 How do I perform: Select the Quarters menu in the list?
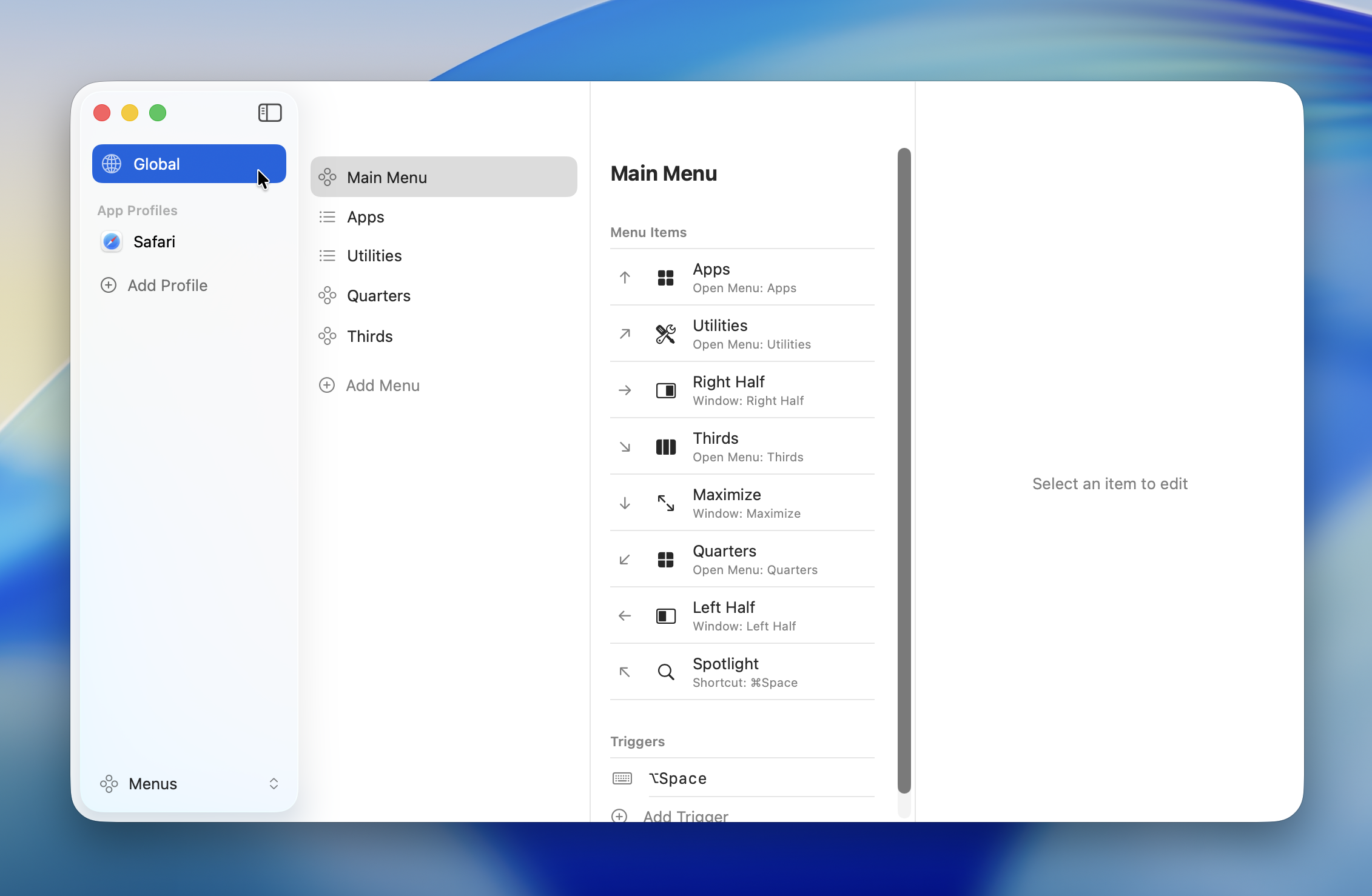[x=378, y=296]
